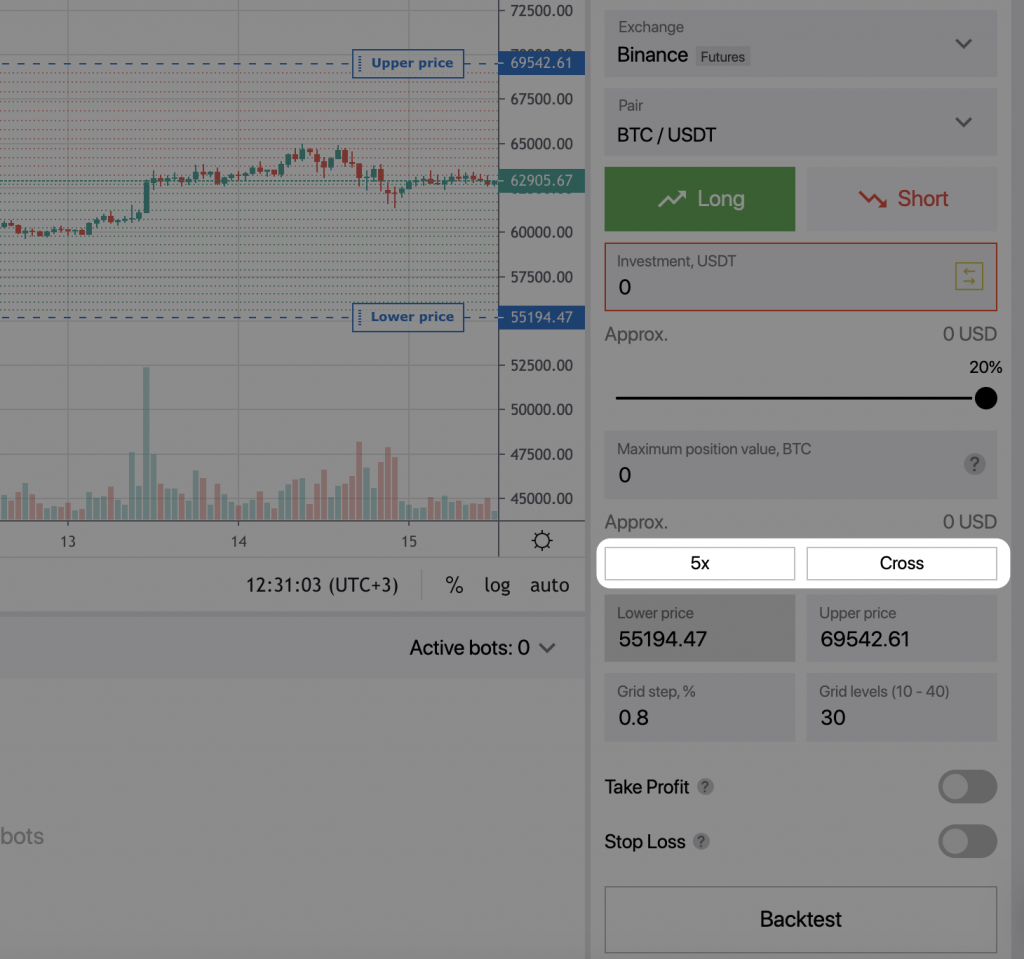Screen dimensions: 1024x959
Task: Click the Futures label next to Binance
Action: click(x=722, y=57)
